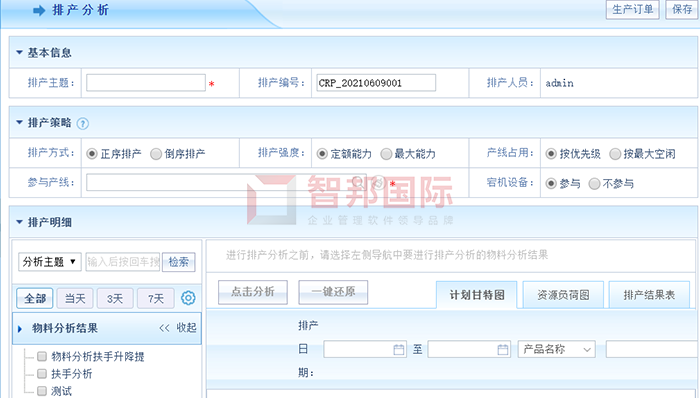Viewport: 700px width, 398px height.
Task: Collapse the 排产明细 section
Action: 19,221
